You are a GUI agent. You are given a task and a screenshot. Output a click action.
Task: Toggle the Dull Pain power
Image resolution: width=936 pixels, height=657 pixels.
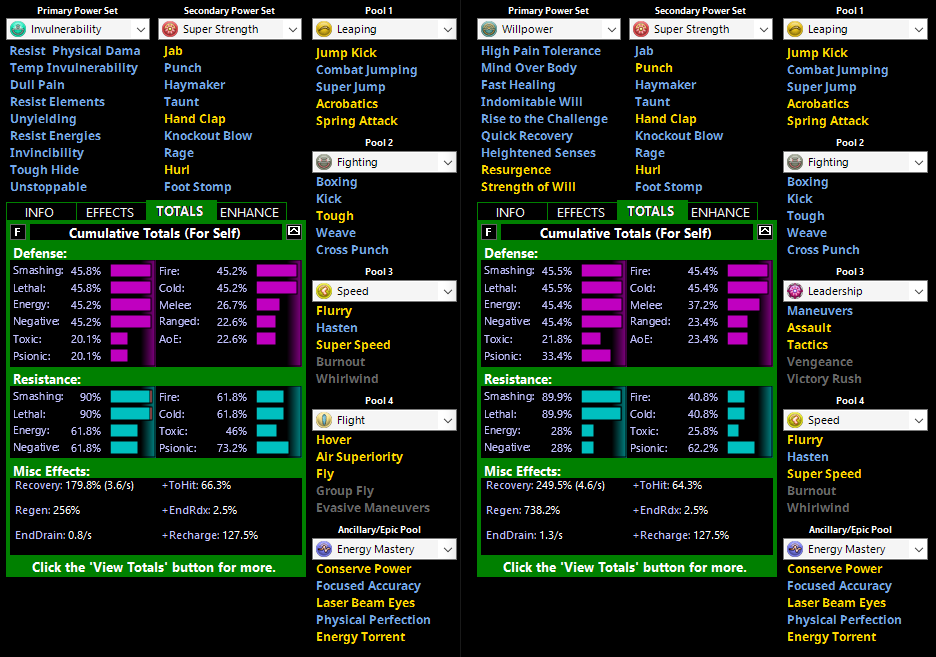(x=37, y=85)
